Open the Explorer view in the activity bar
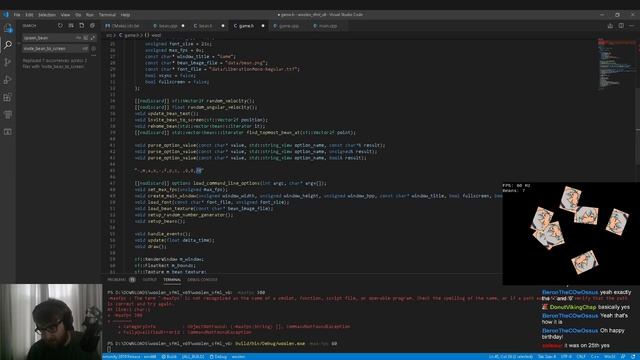The height and width of the screenshot is (360, 640). click(x=8, y=28)
